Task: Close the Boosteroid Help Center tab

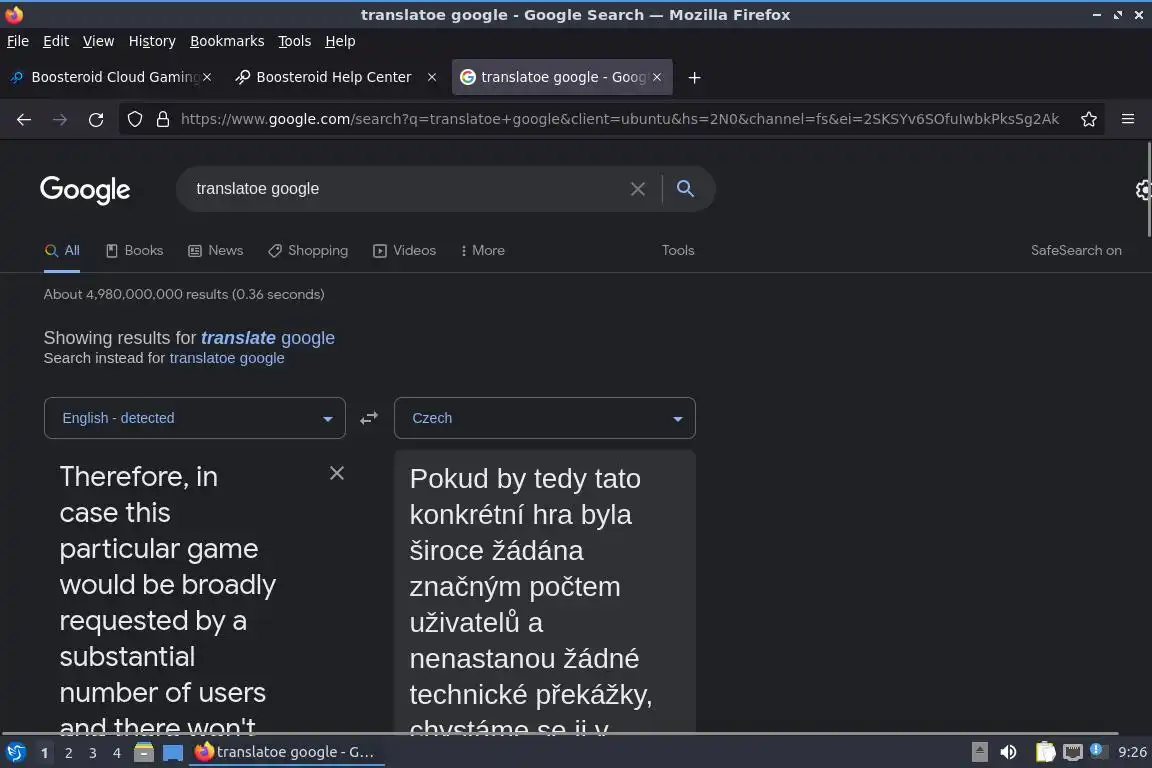Action: point(432,77)
